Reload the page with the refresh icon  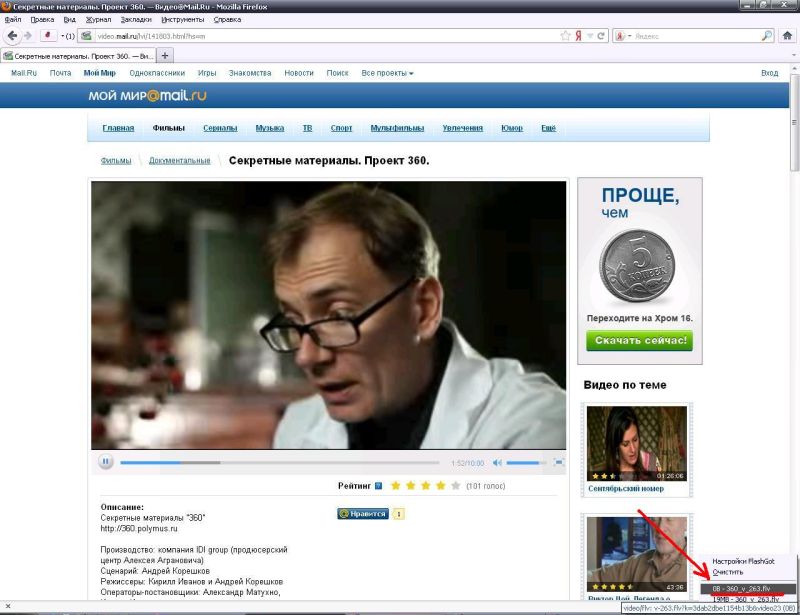tap(601, 36)
